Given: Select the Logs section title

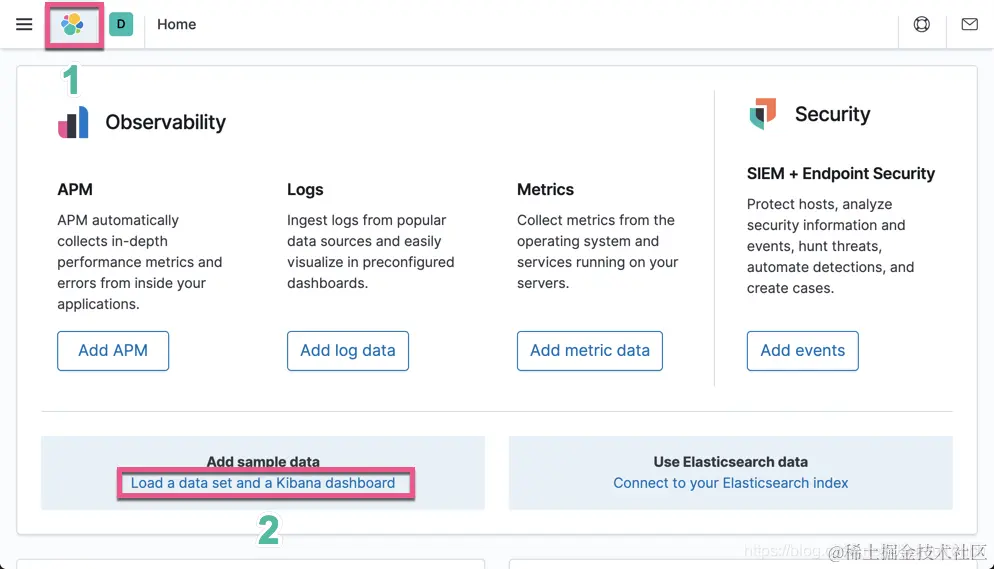Looking at the screenshot, I should pos(305,189).
